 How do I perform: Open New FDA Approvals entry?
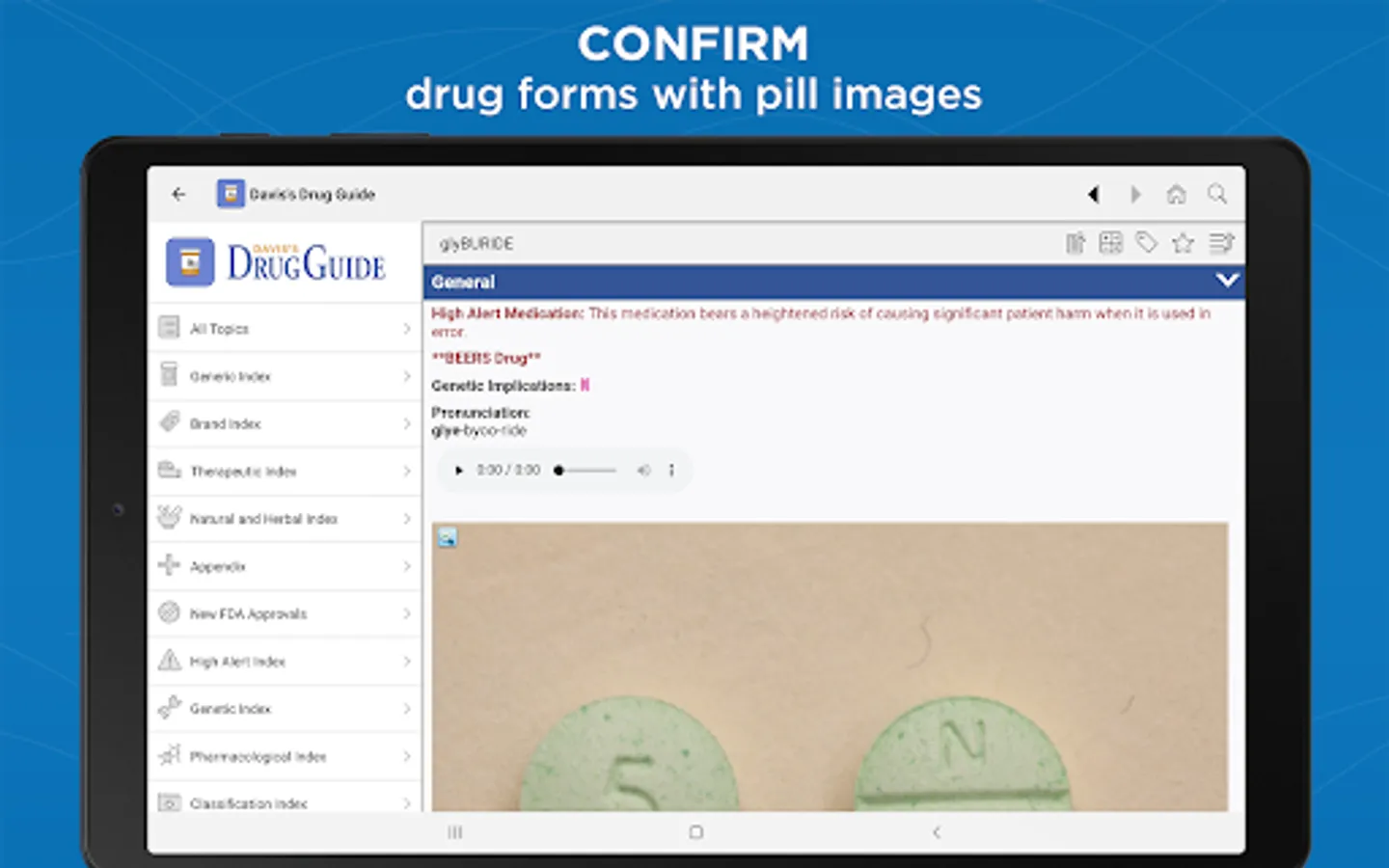(x=286, y=613)
